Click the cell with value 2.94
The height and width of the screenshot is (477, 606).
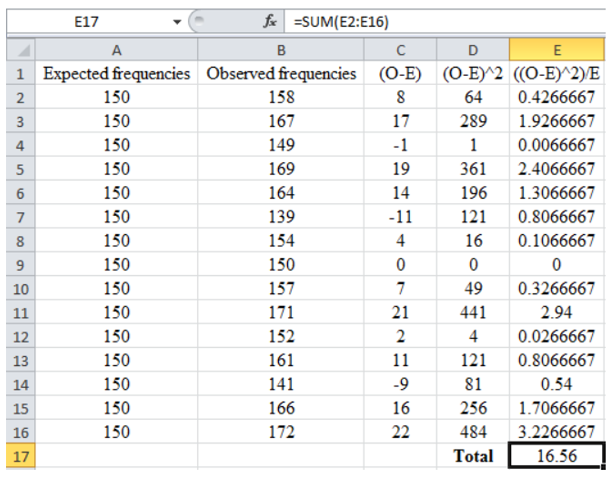click(555, 312)
